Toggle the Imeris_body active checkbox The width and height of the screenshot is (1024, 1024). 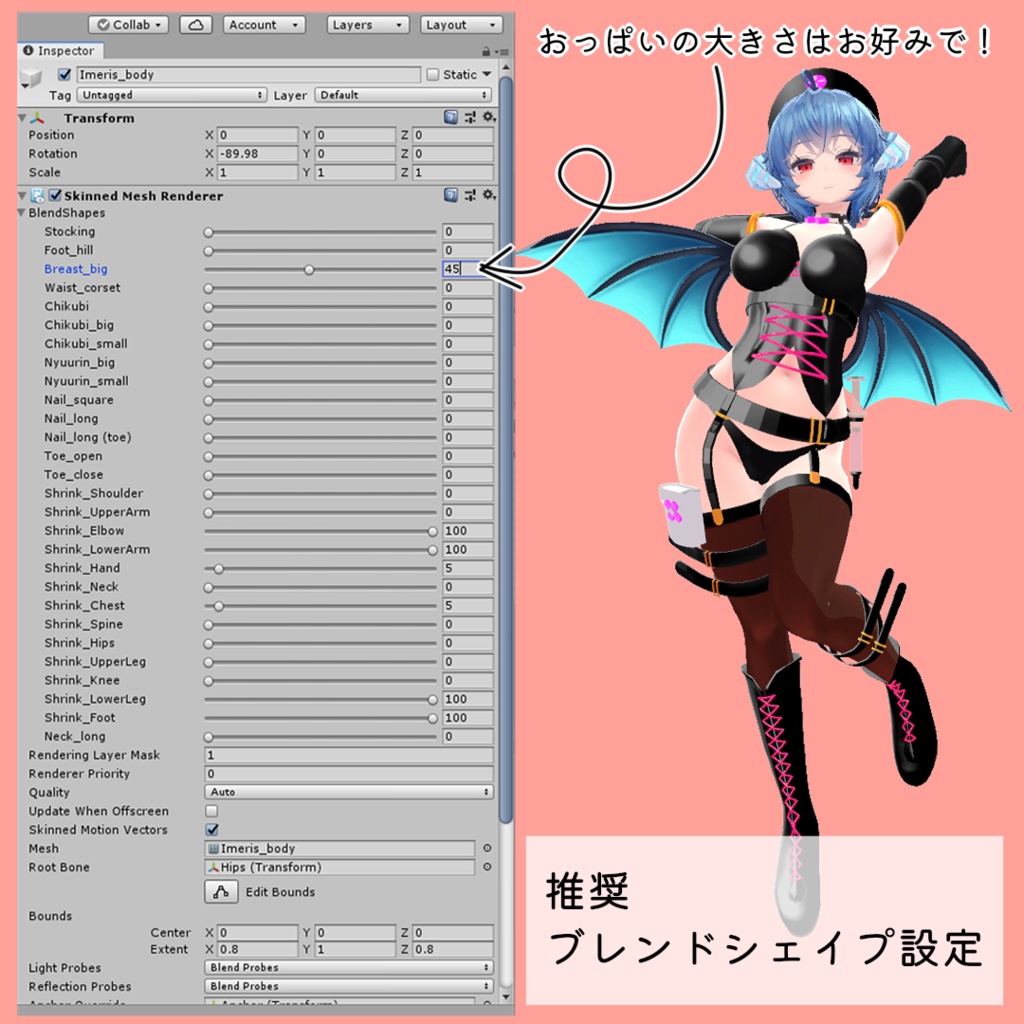64,74
